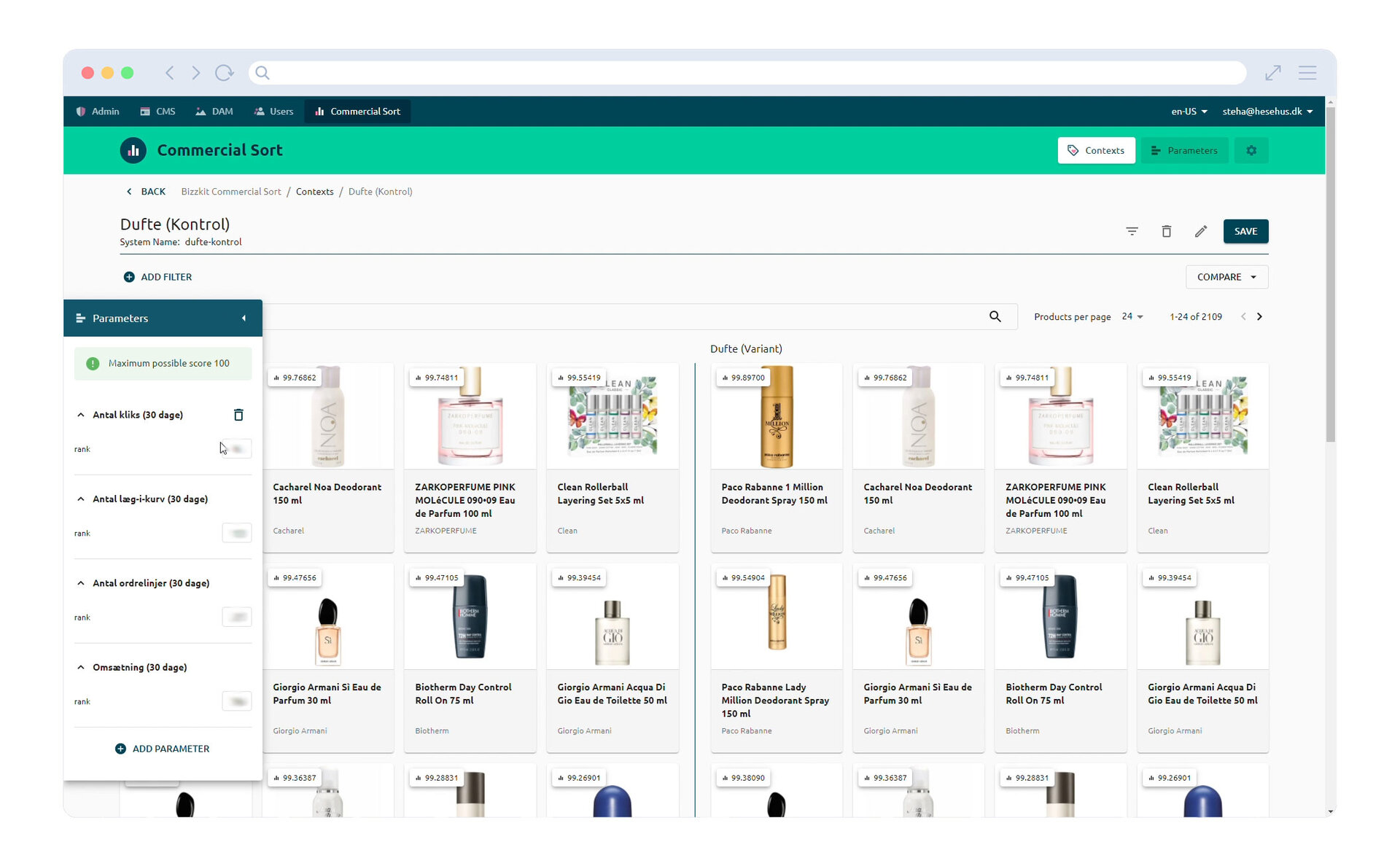This screenshot has width=1400, height=866.
Task: Open Paco Rabanne 1 Million Deodorant thumbnail
Action: click(x=777, y=417)
